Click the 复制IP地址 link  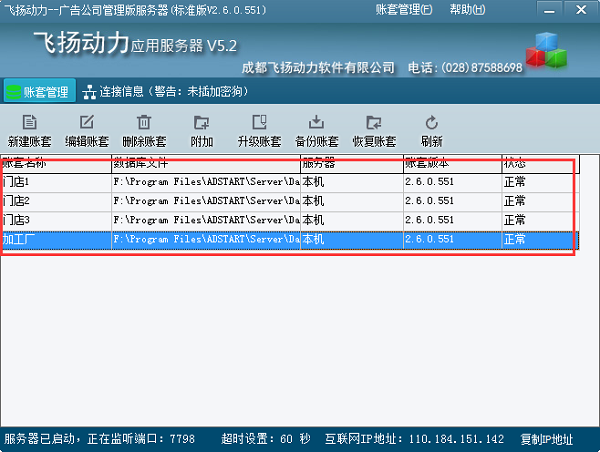(547, 439)
